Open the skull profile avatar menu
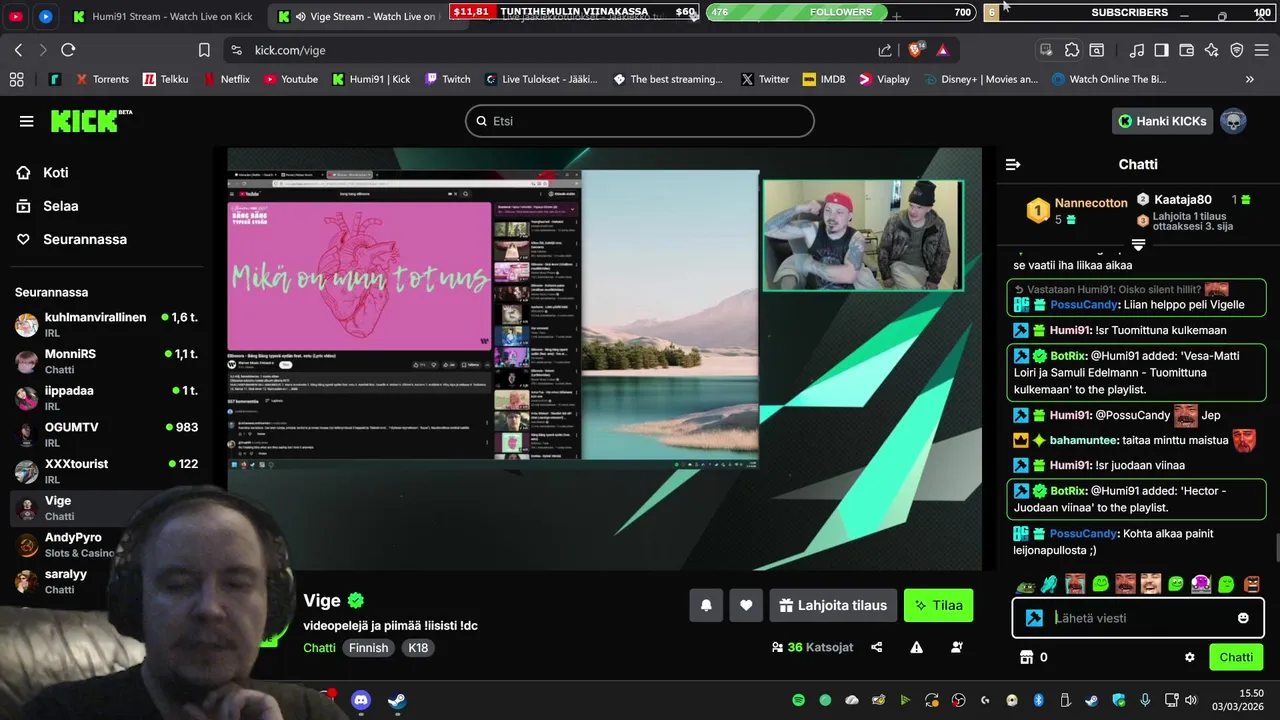The image size is (1280, 720). pyautogui.click(x=1233, y=121)
